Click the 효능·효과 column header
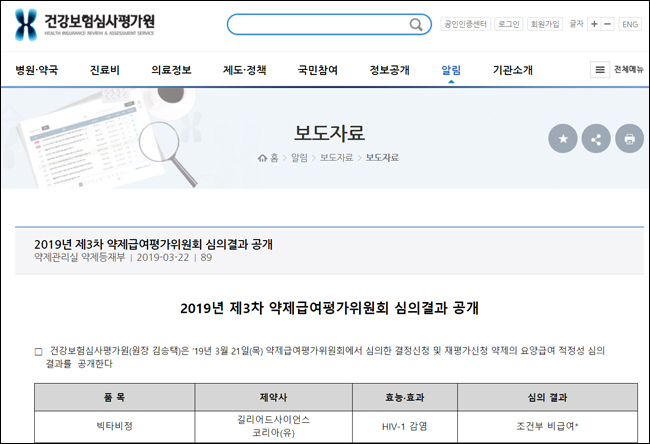Image resolution: width=650 pixels, height=444 pixels. pyautogui.click(x=405, y=397)
